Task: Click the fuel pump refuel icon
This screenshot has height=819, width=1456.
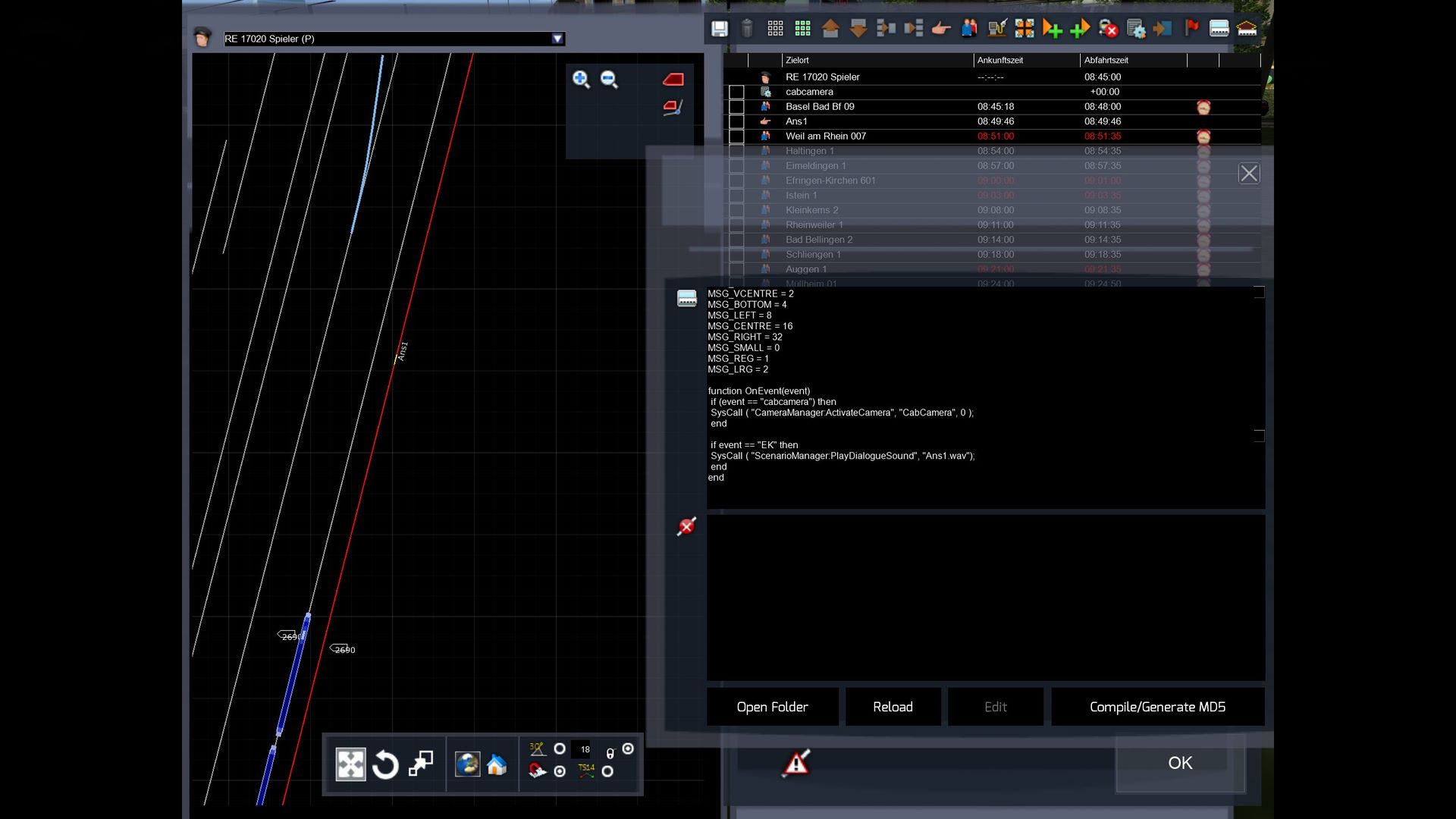Action: tap(996, 29)
